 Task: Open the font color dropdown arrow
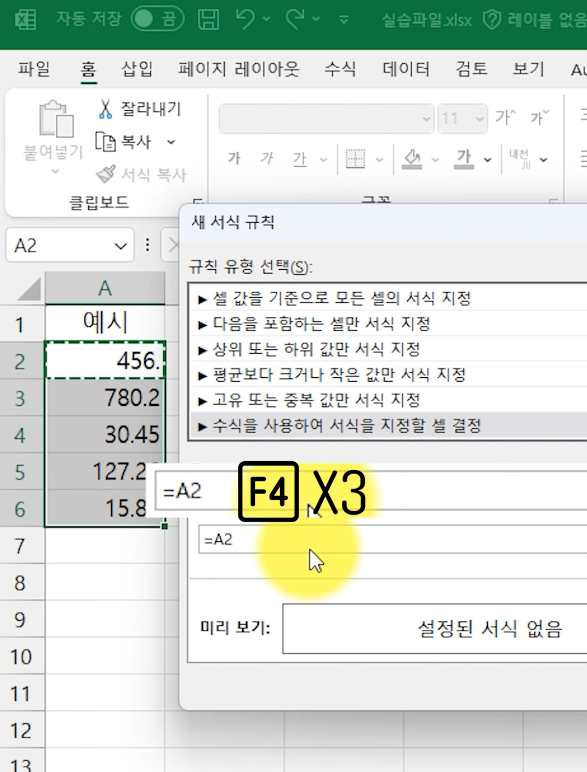[488, 160]
